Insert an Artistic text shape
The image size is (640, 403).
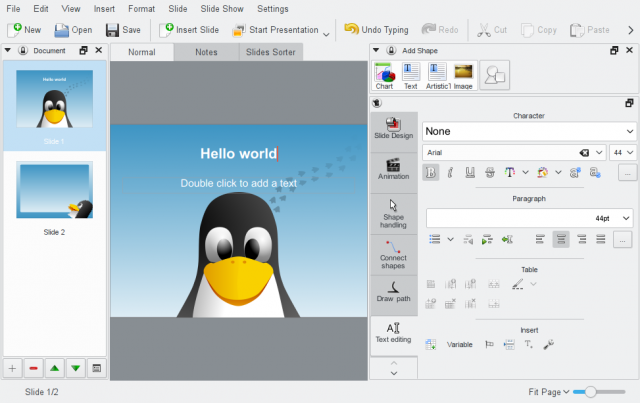tap(438, 76)
